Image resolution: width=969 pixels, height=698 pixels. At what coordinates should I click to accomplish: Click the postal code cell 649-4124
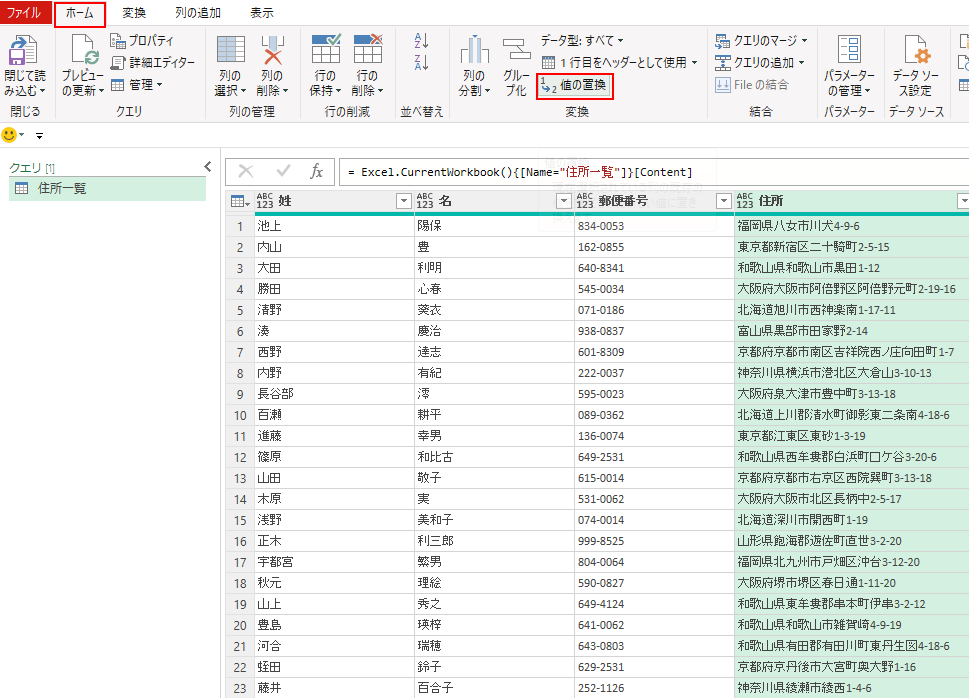tap(654, 605)
